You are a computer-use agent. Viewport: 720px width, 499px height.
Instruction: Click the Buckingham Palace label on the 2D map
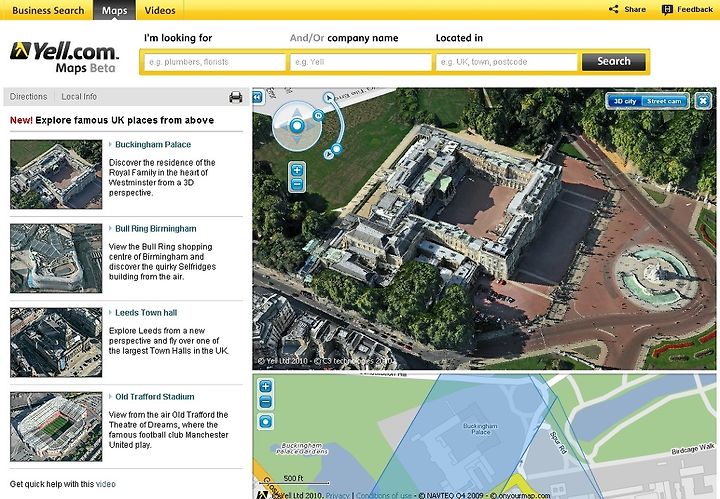[x=480, y=429]
